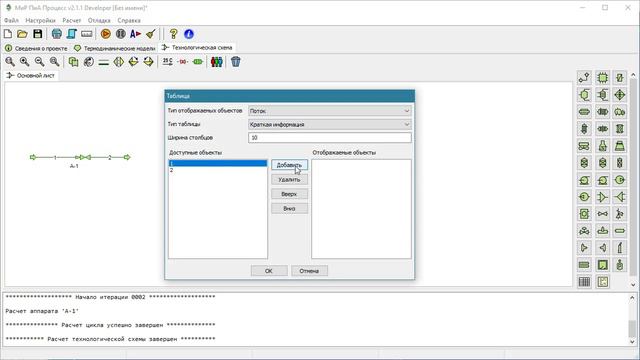The width and height of the screenshot is (640, 360).
Task: Click the three colored people icon
Action: click(217, 62)
